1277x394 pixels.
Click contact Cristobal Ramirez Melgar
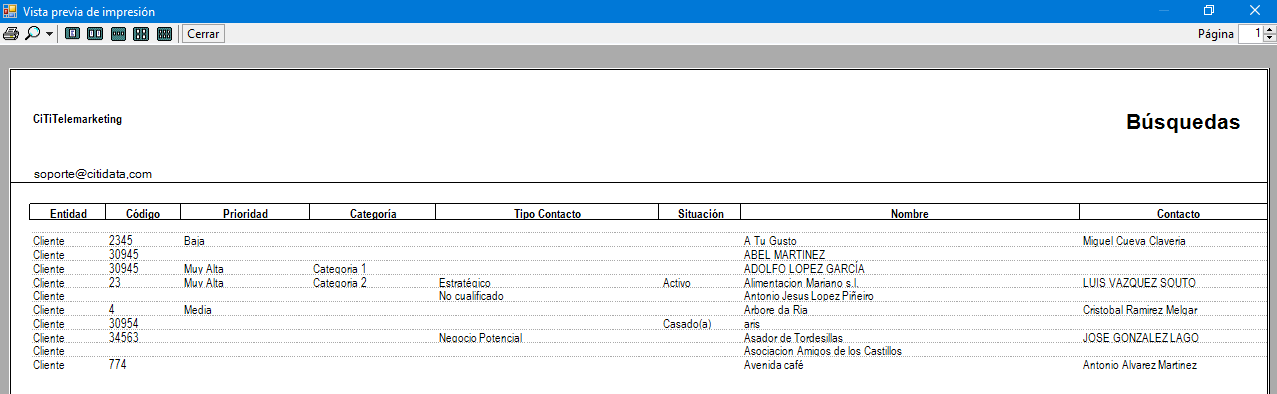click(1140, 310)
